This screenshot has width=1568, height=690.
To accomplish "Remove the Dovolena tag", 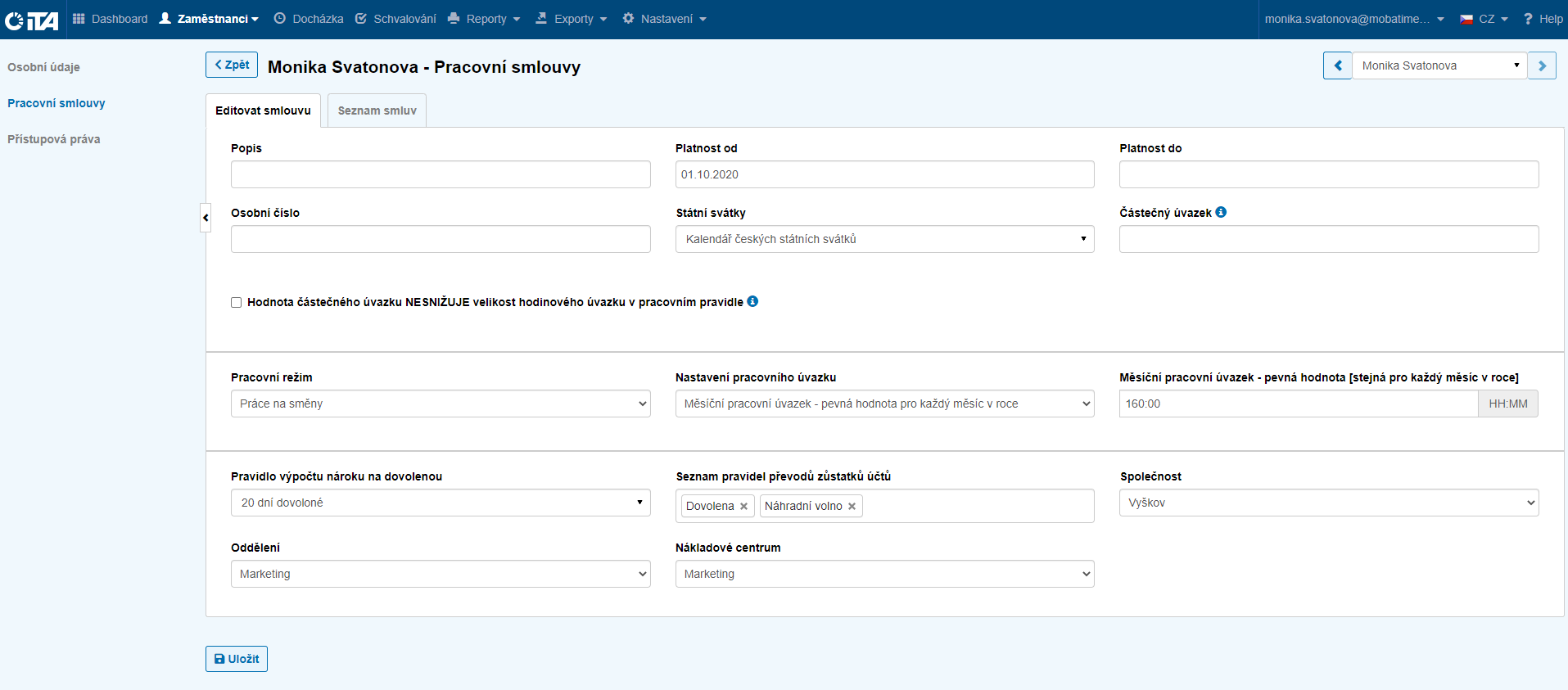I will tap(743, 507).
